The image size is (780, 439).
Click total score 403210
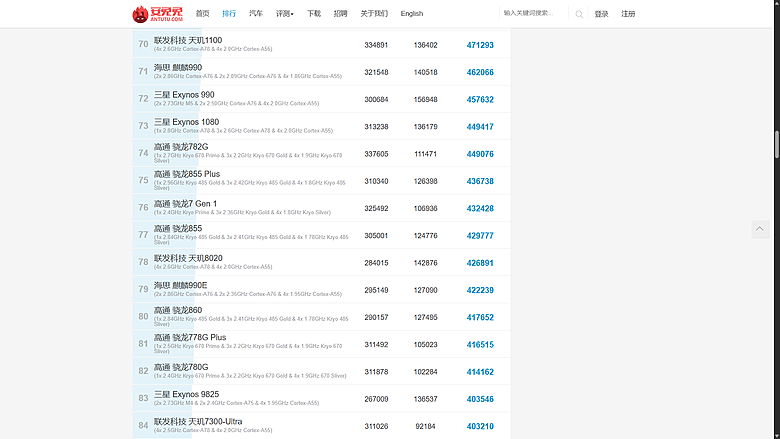coord(480,427)
